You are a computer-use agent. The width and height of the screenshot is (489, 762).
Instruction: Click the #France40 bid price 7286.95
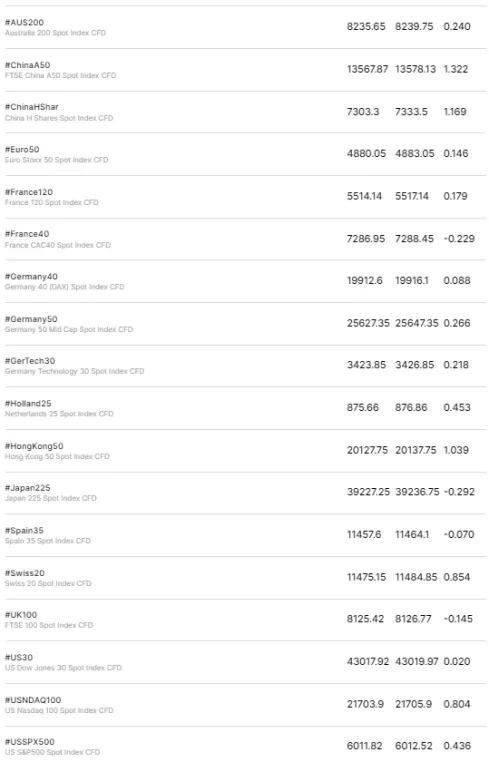point(366,239)
